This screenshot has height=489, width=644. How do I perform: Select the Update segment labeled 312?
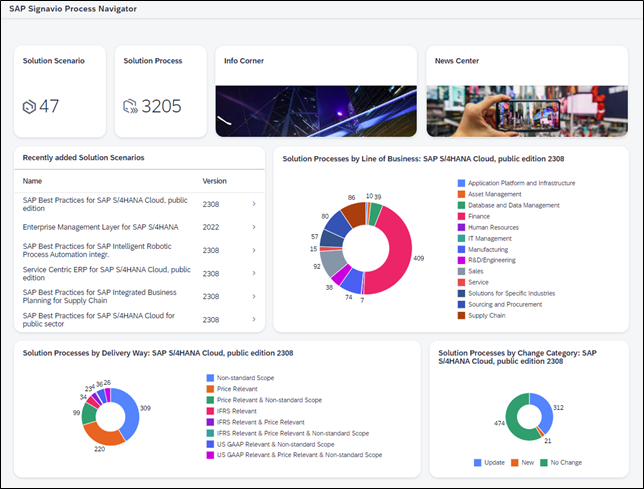[x=545, y=409]
